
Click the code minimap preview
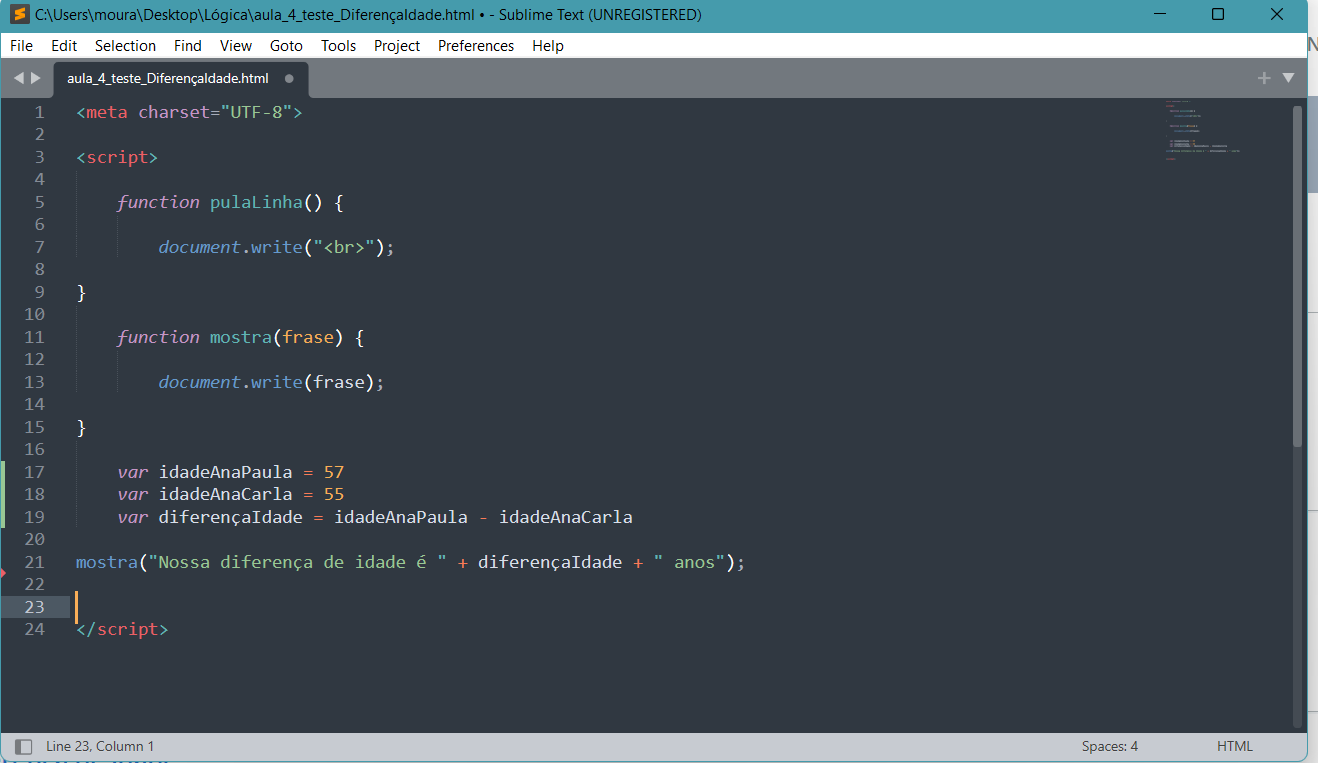(1202, 130)
